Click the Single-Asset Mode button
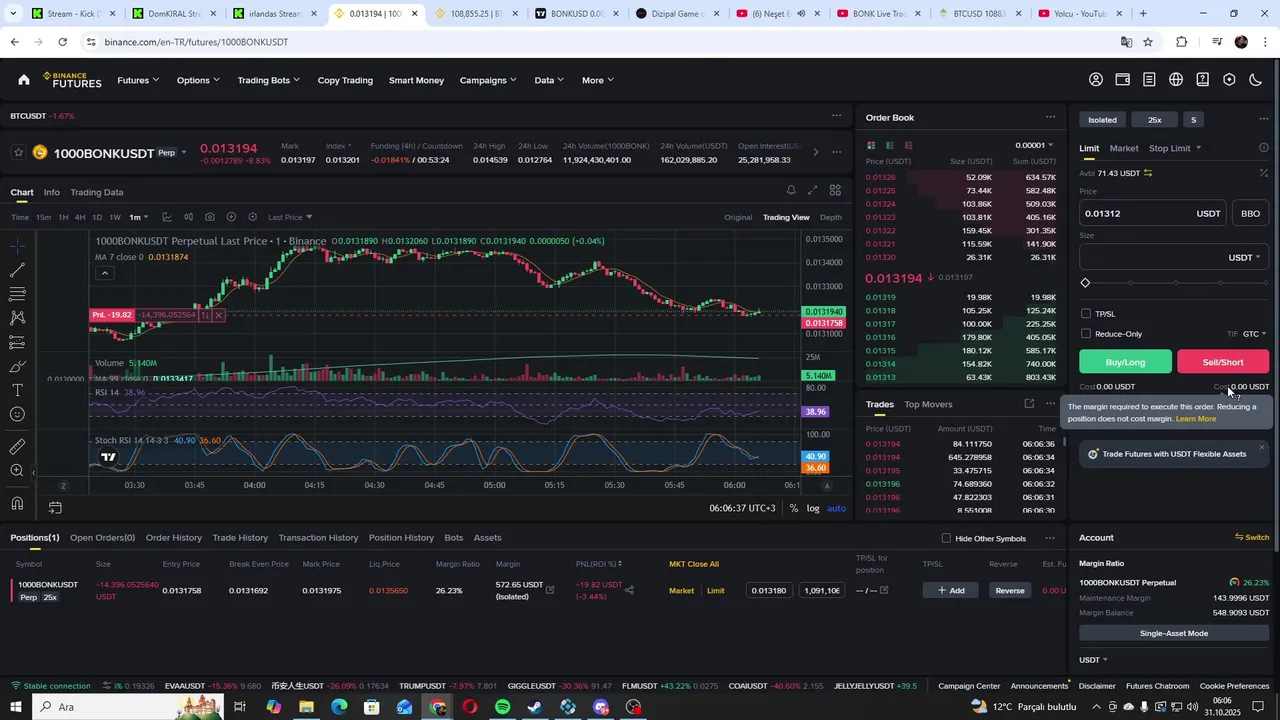Screen dimensions: 1280x720 pos(1174,633)
